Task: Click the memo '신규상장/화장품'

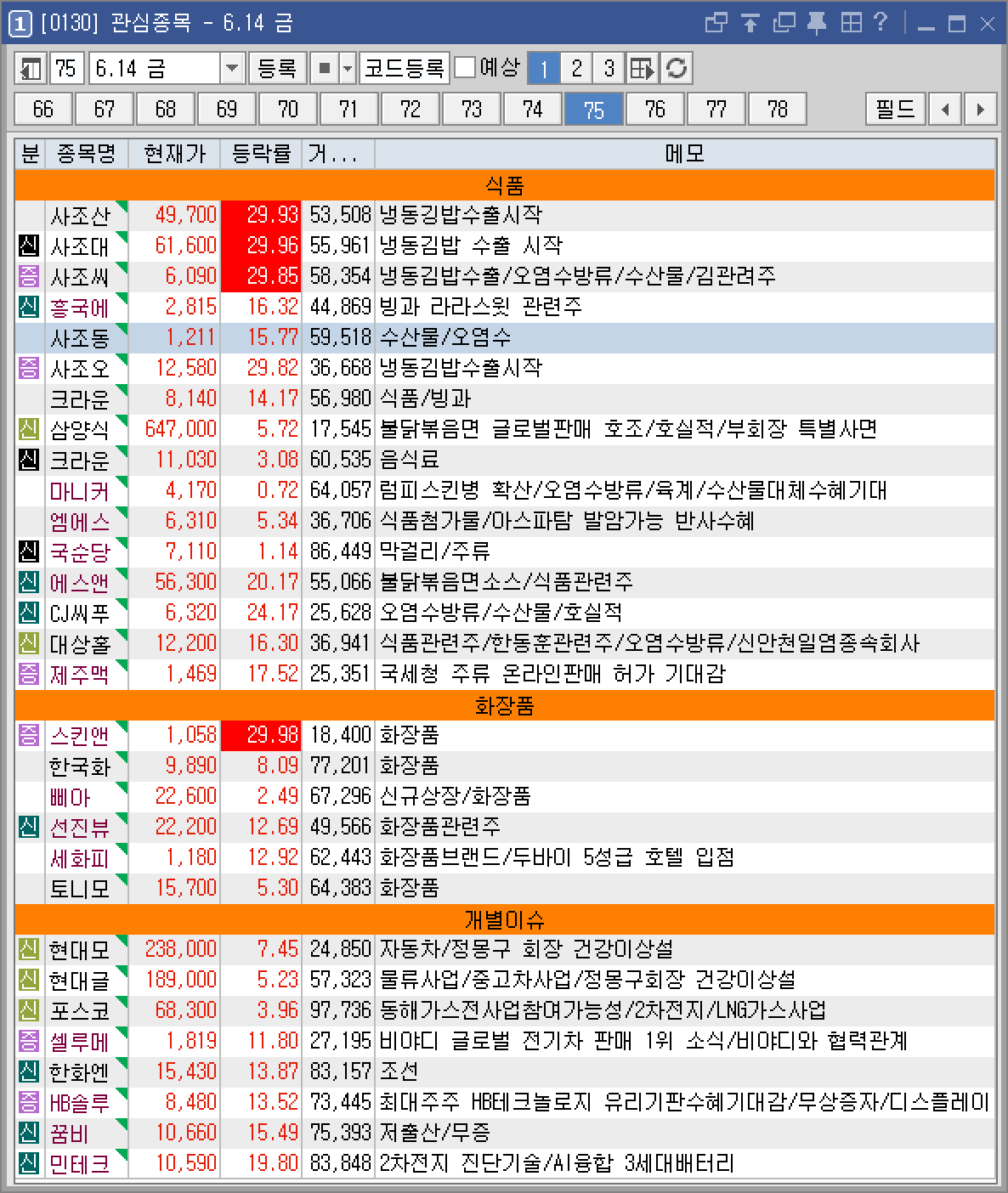Action: (x=456, y=796)
